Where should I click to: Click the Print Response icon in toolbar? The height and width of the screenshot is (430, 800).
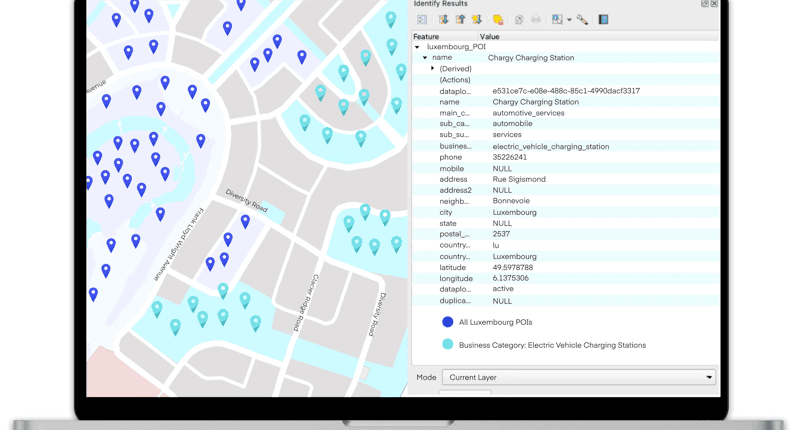pyautogui.click(x=536, y=19)
